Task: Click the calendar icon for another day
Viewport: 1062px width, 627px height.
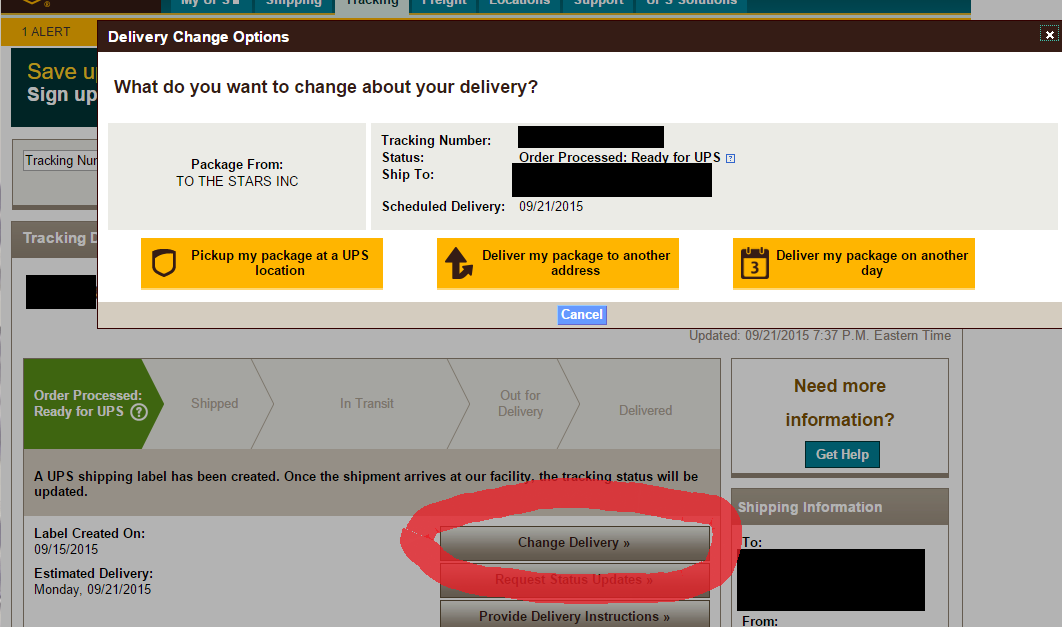Action: point(755,263)
